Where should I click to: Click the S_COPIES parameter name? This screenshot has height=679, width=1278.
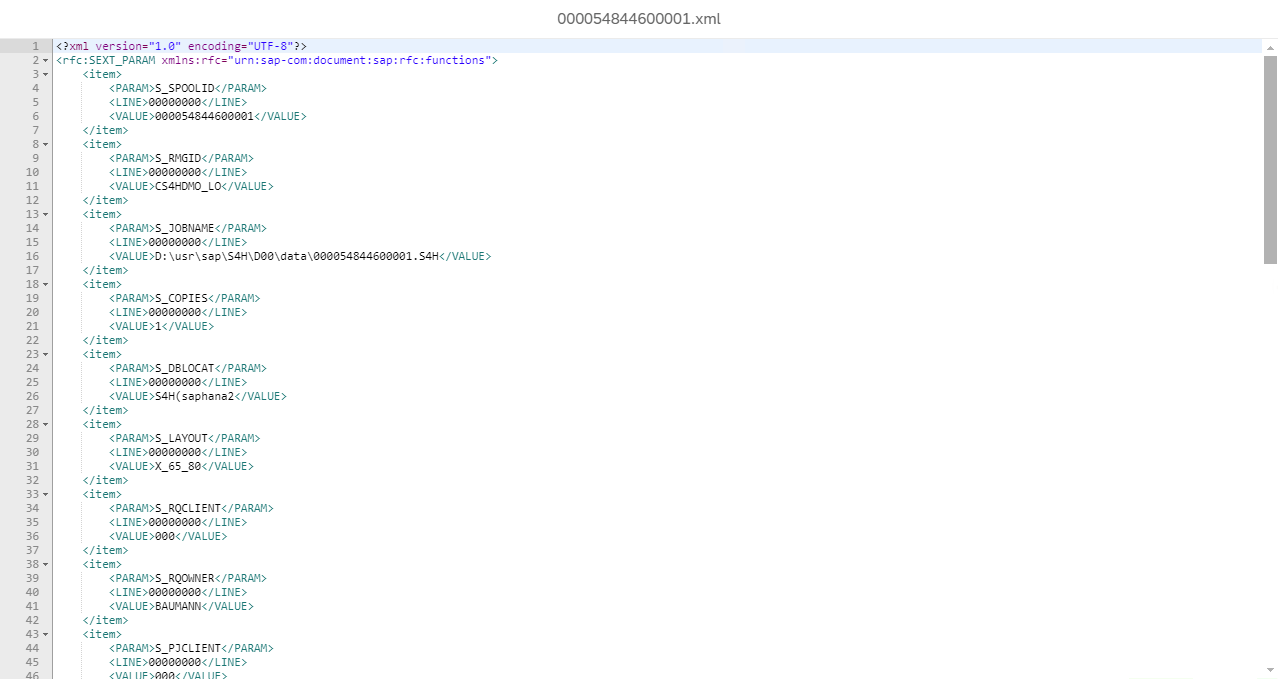tap(181, 298)
